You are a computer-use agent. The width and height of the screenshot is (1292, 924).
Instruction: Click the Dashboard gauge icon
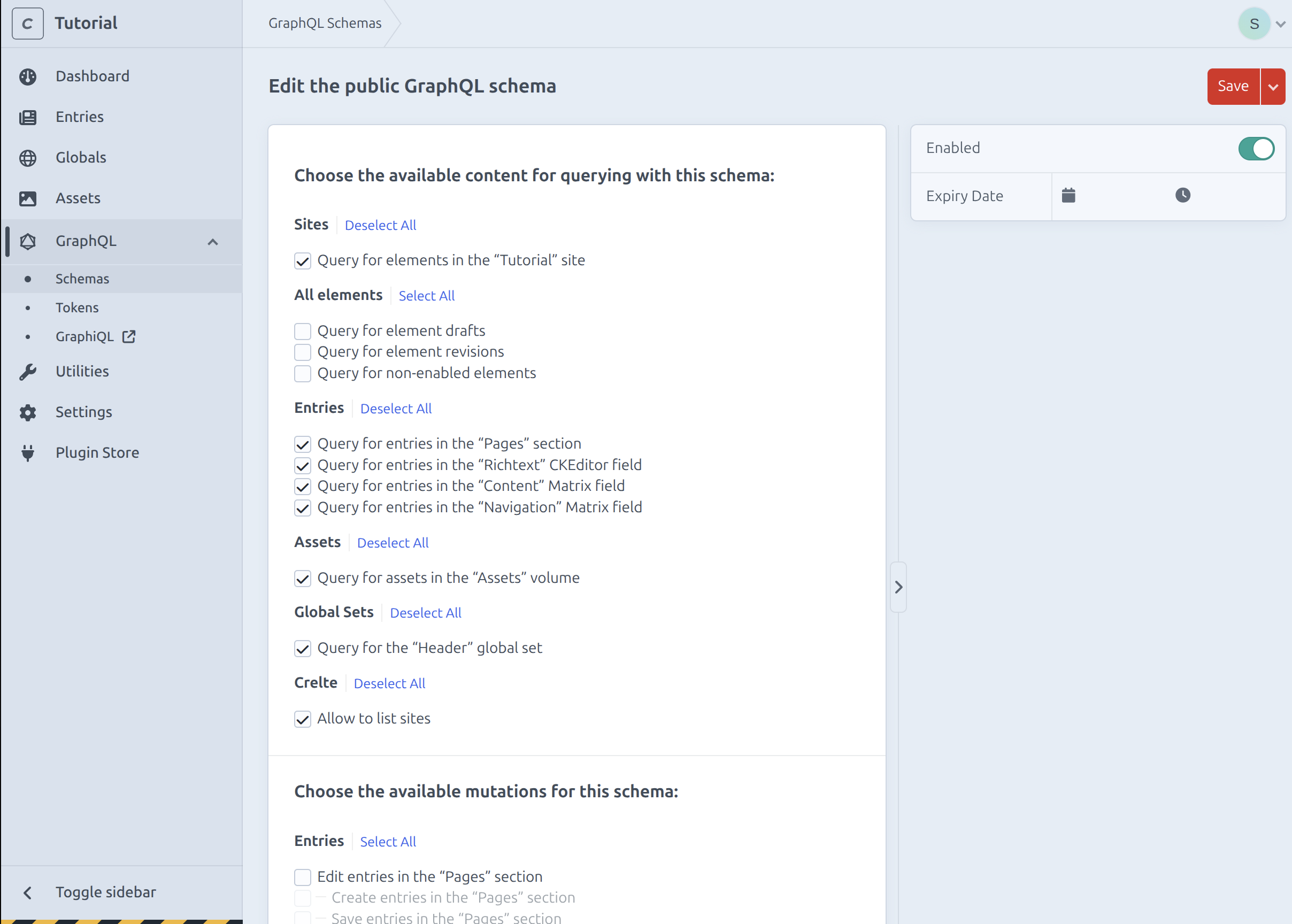(x=27, y=77)
